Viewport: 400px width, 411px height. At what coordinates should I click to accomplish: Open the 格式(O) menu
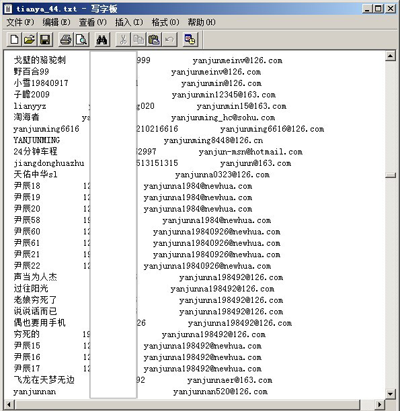pyautogui.click(x=165, y=22)
